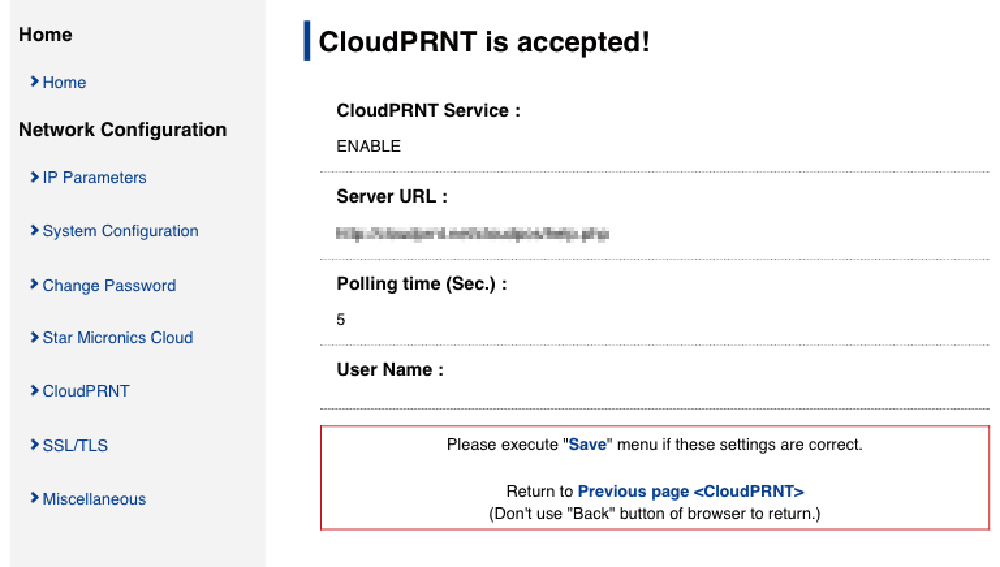Image resolution: width=1000 pixels, height=567 pixels.
Task: Click the 'Server URL :' label
Action: (x=392, y=196)
